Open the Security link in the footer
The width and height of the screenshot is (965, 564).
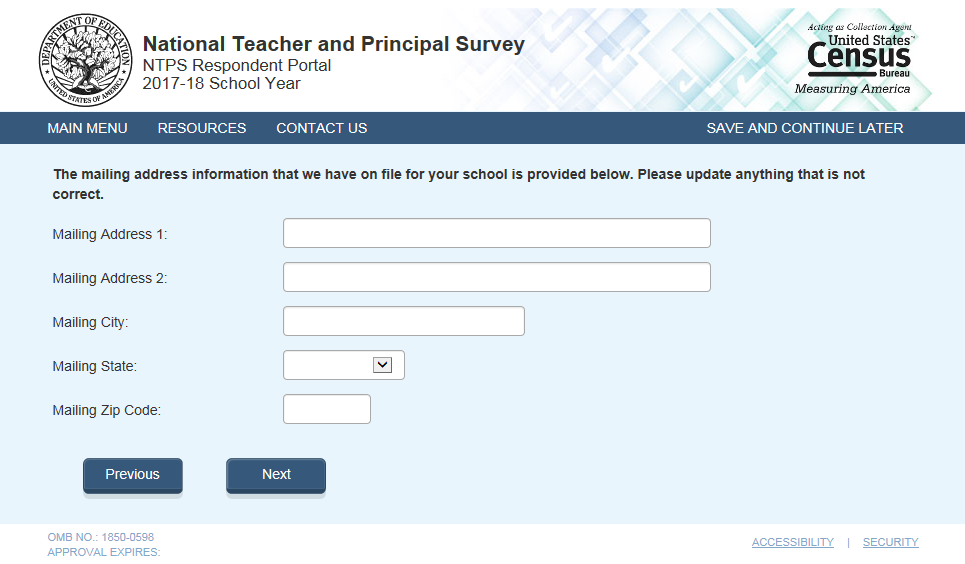coord(890,542)
